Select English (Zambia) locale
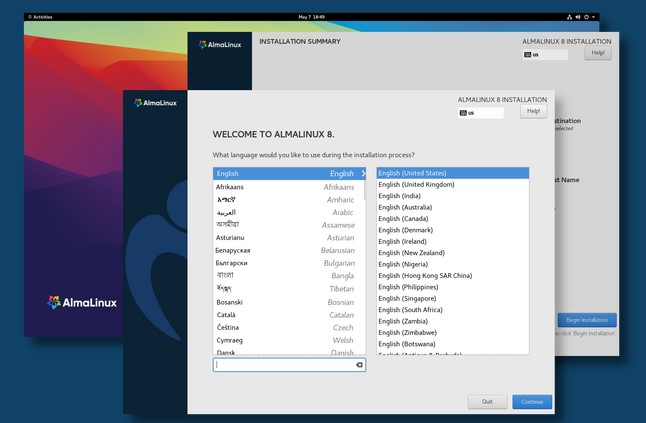 coord(453,321)
